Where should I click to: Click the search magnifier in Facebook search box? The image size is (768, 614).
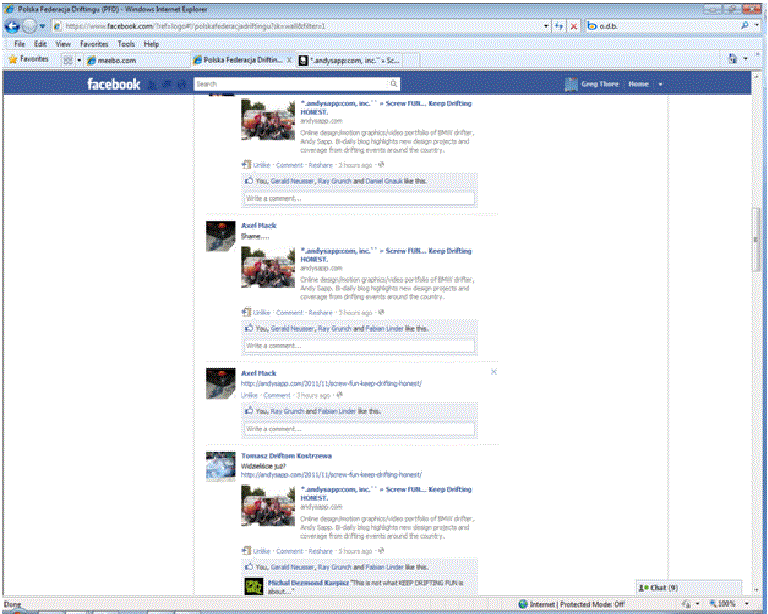click(x=393, y=84)
